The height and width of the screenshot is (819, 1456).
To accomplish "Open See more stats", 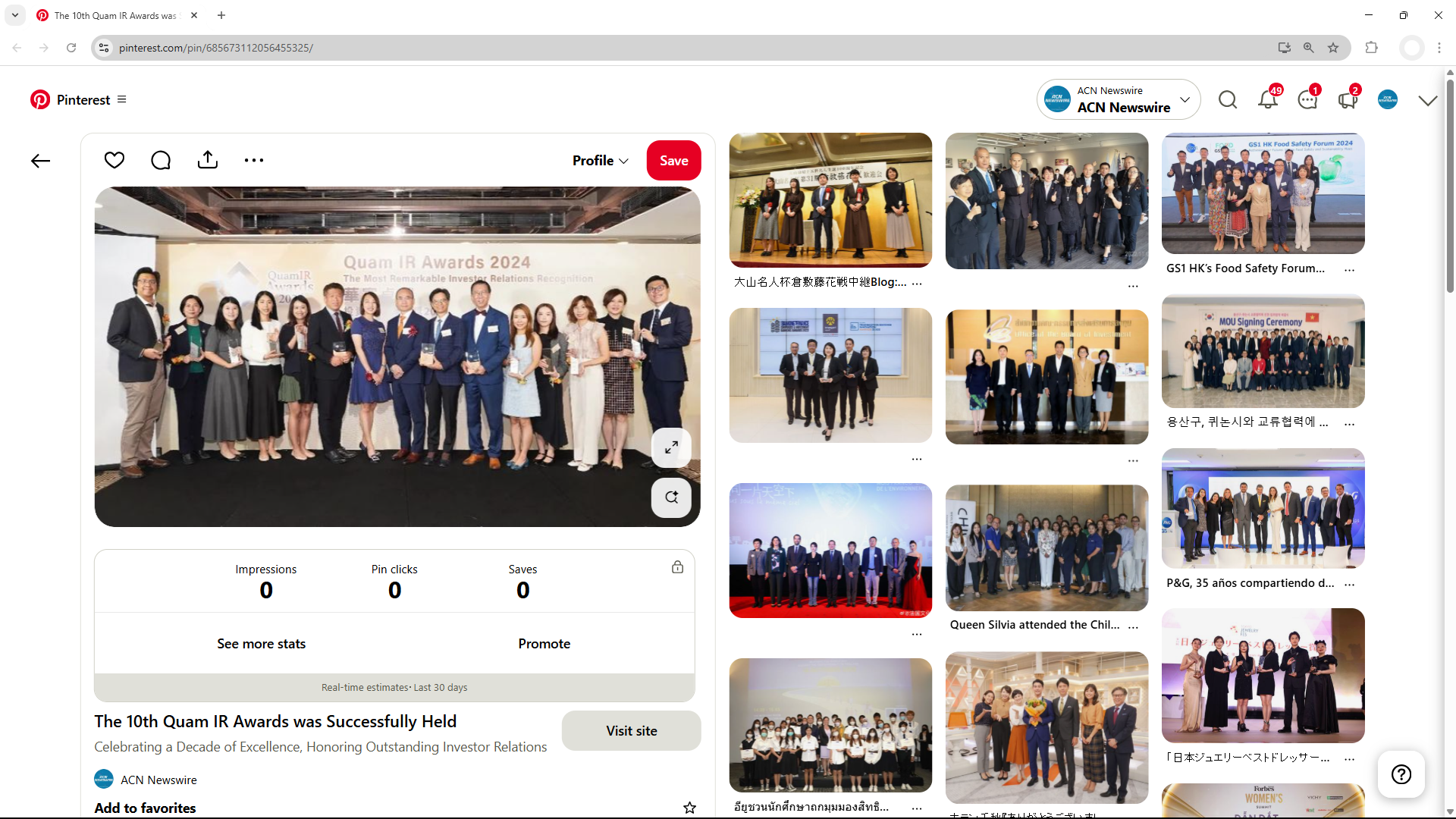I will point(261,644).
